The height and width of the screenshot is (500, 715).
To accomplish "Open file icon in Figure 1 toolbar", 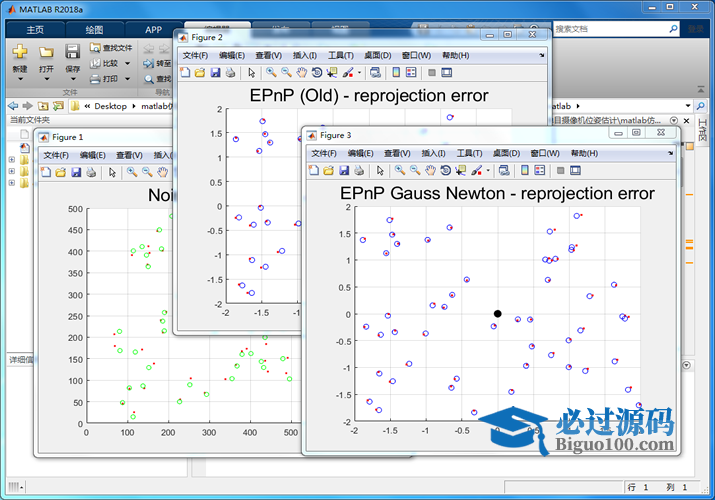I will point(61,172).
